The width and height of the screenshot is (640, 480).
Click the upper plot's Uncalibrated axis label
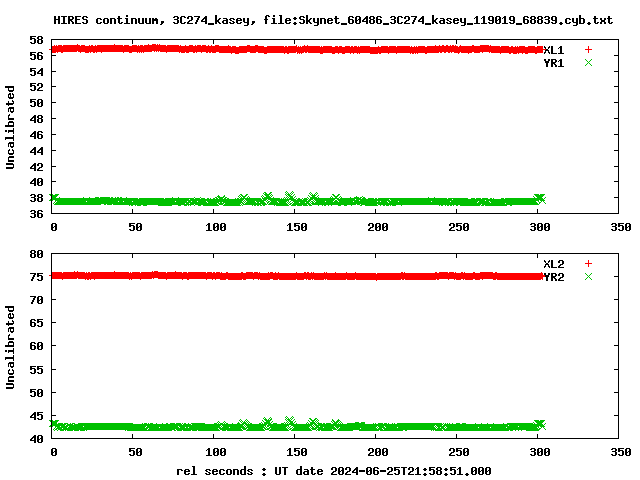coord(10,127)
